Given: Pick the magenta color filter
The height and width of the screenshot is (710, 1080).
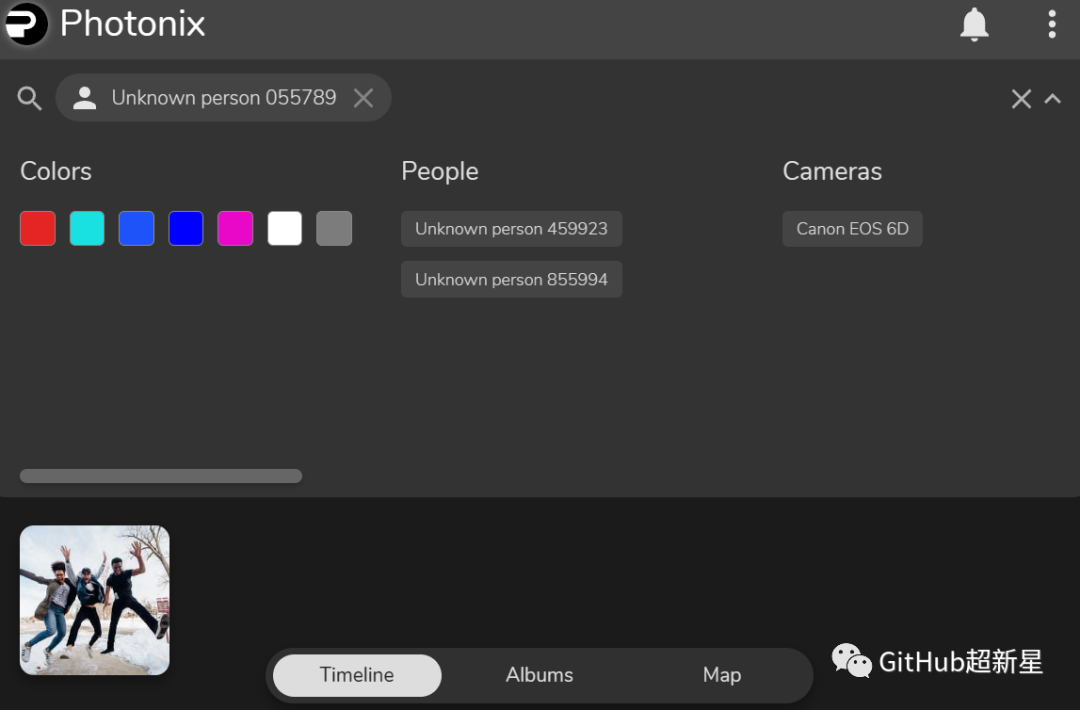Looking at the screenshot, I should click(235, 228).
